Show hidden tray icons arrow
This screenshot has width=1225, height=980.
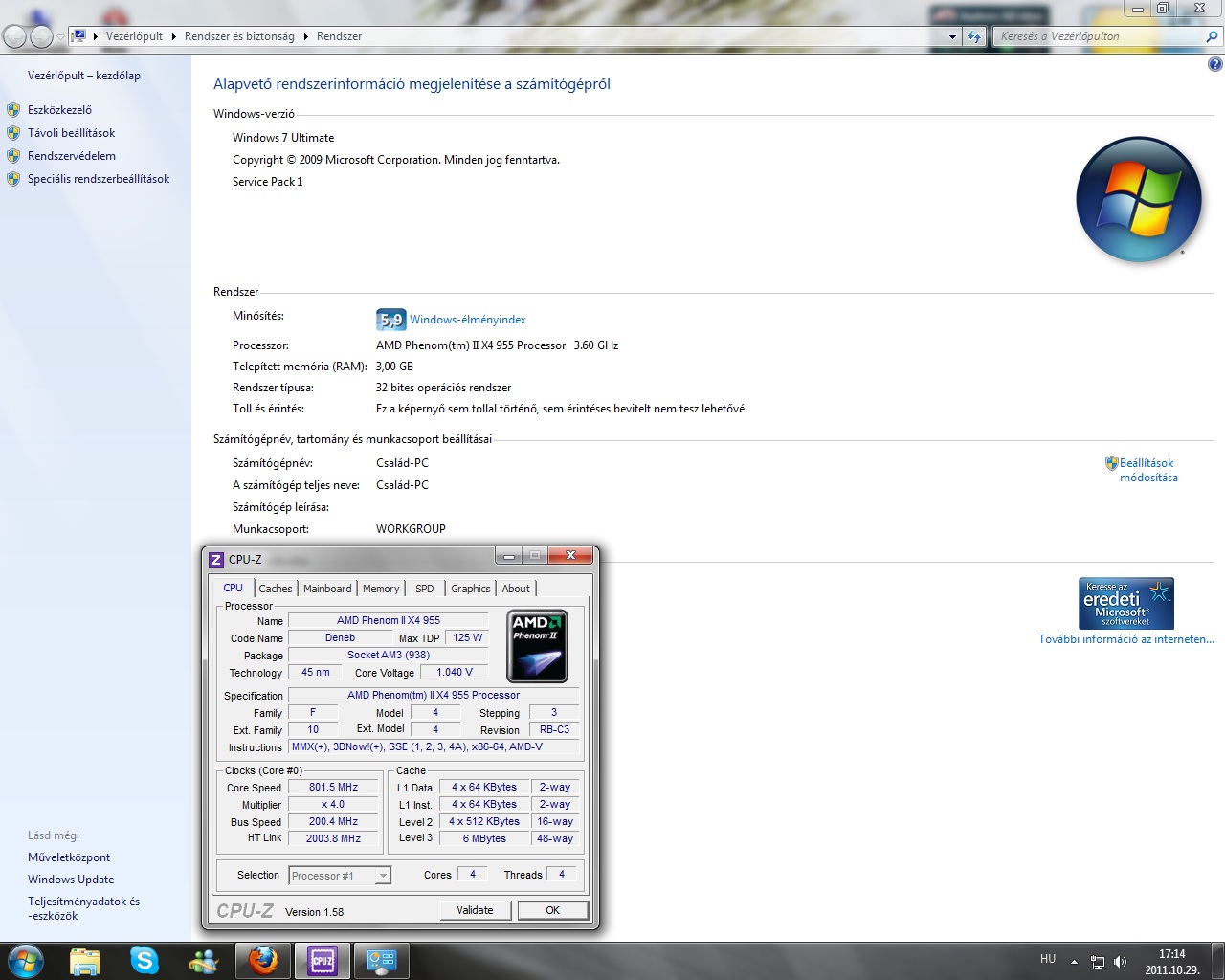[1074, 962]
